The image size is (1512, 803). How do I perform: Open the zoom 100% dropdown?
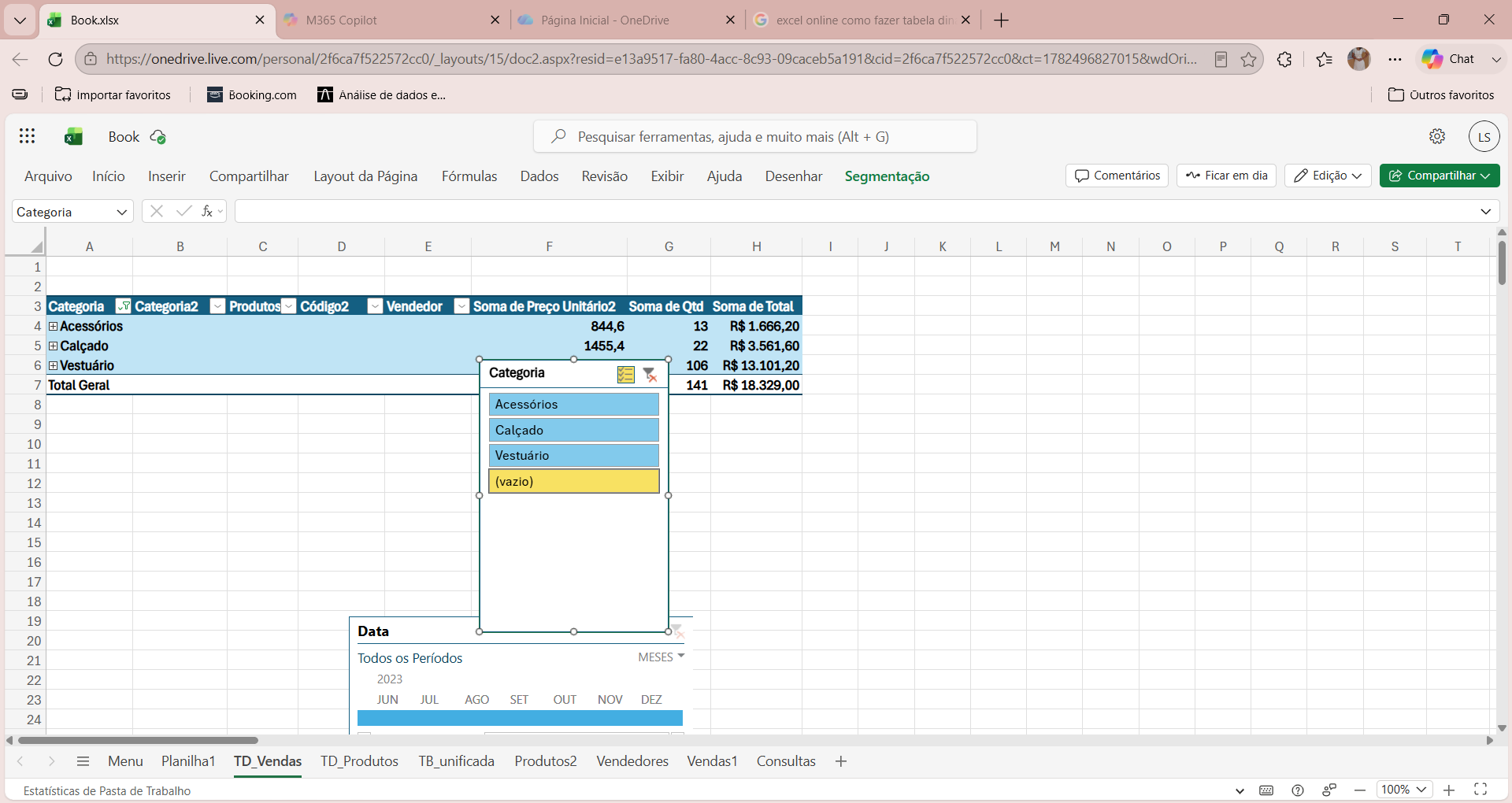[x=1404, y=790]
